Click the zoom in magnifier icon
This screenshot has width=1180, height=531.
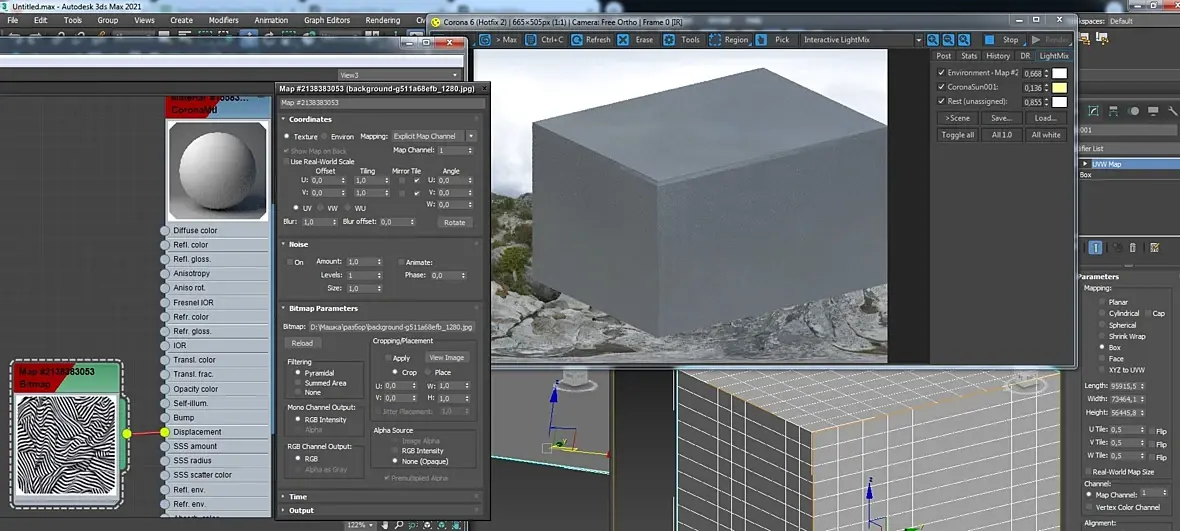[932, 40]
